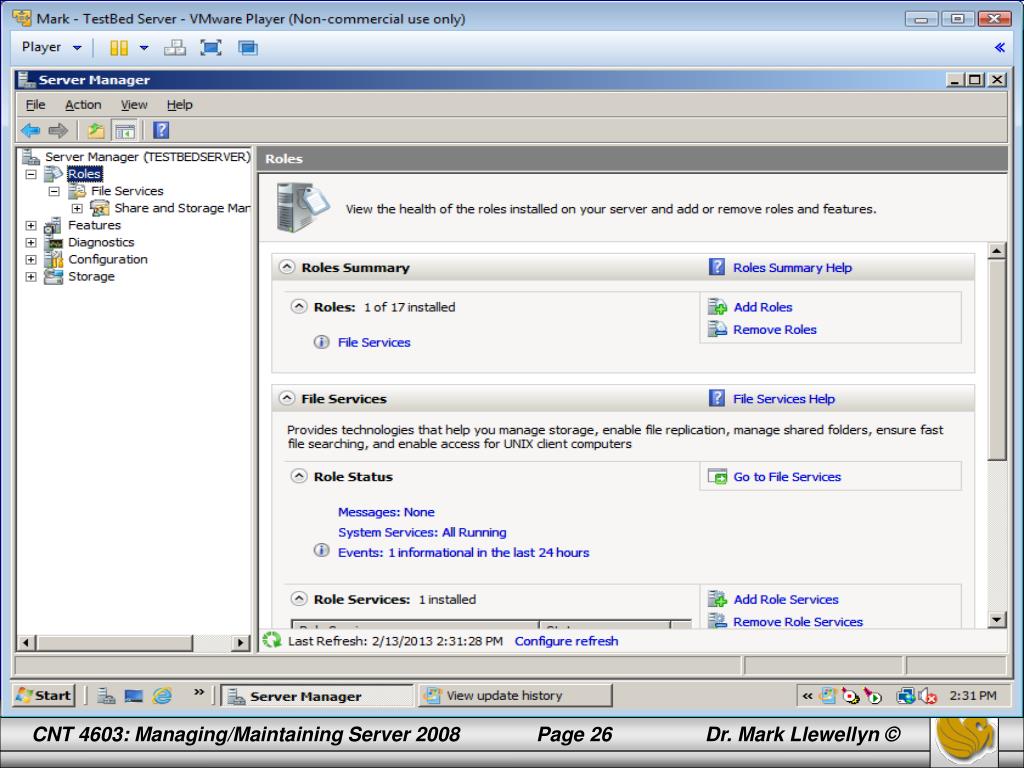Click the Help question mark toolbar icon
Screen dimensions: 1024x768
[x=161, y=130]
